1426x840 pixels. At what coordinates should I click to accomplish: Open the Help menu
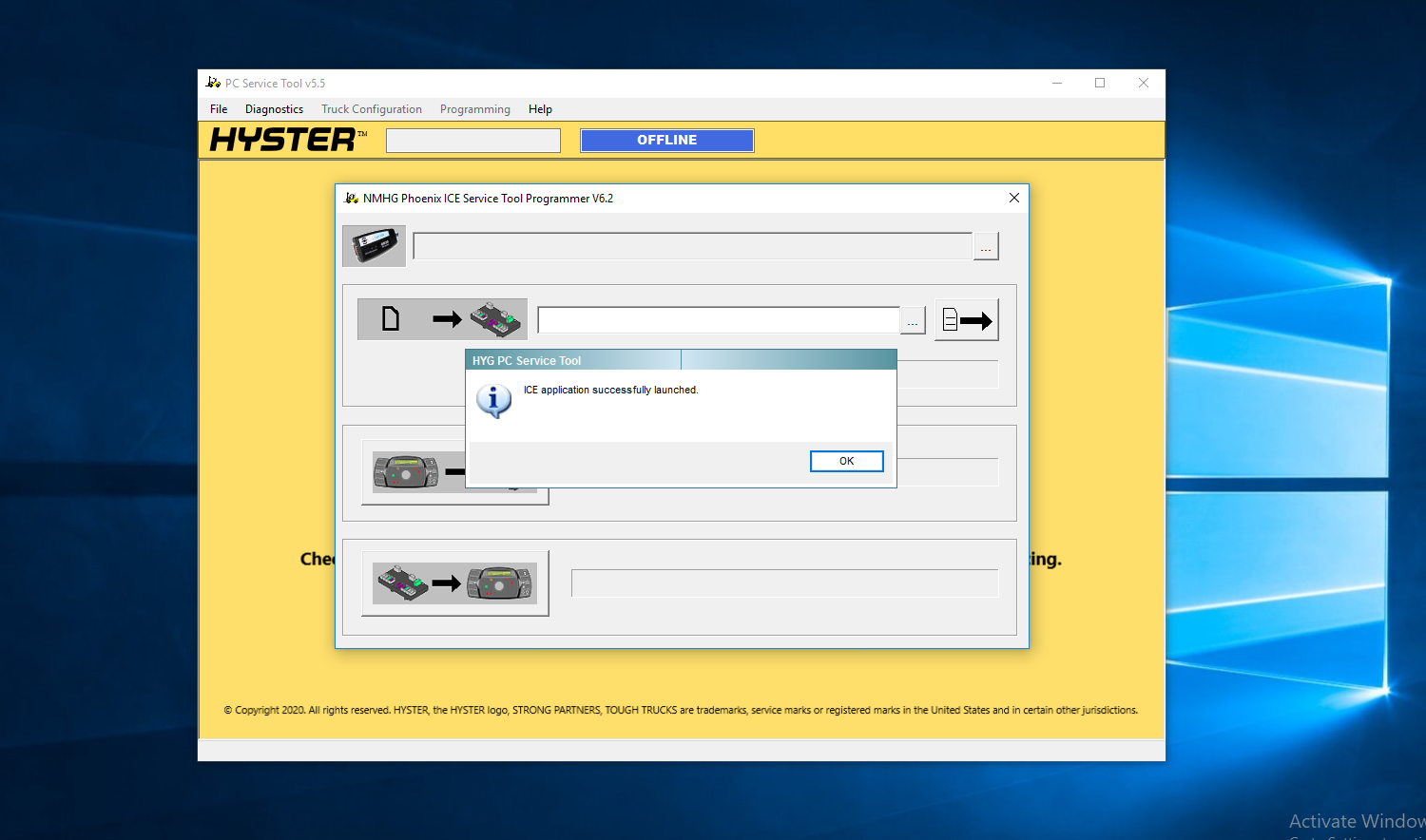click(x=540, y=108)
